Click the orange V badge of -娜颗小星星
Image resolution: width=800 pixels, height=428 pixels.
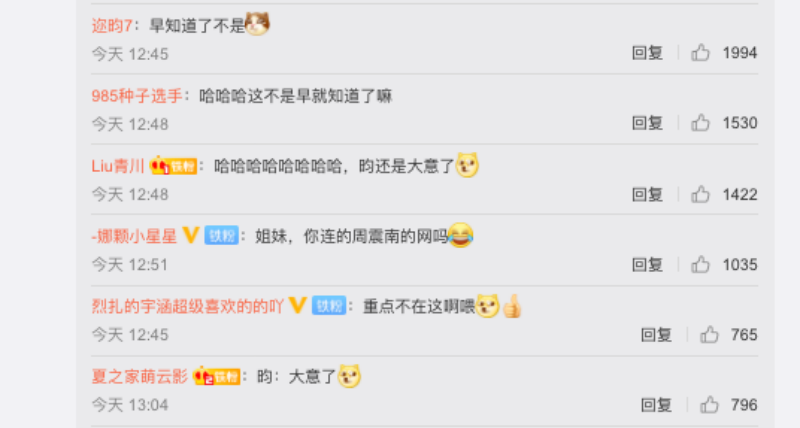pos(191,235)
